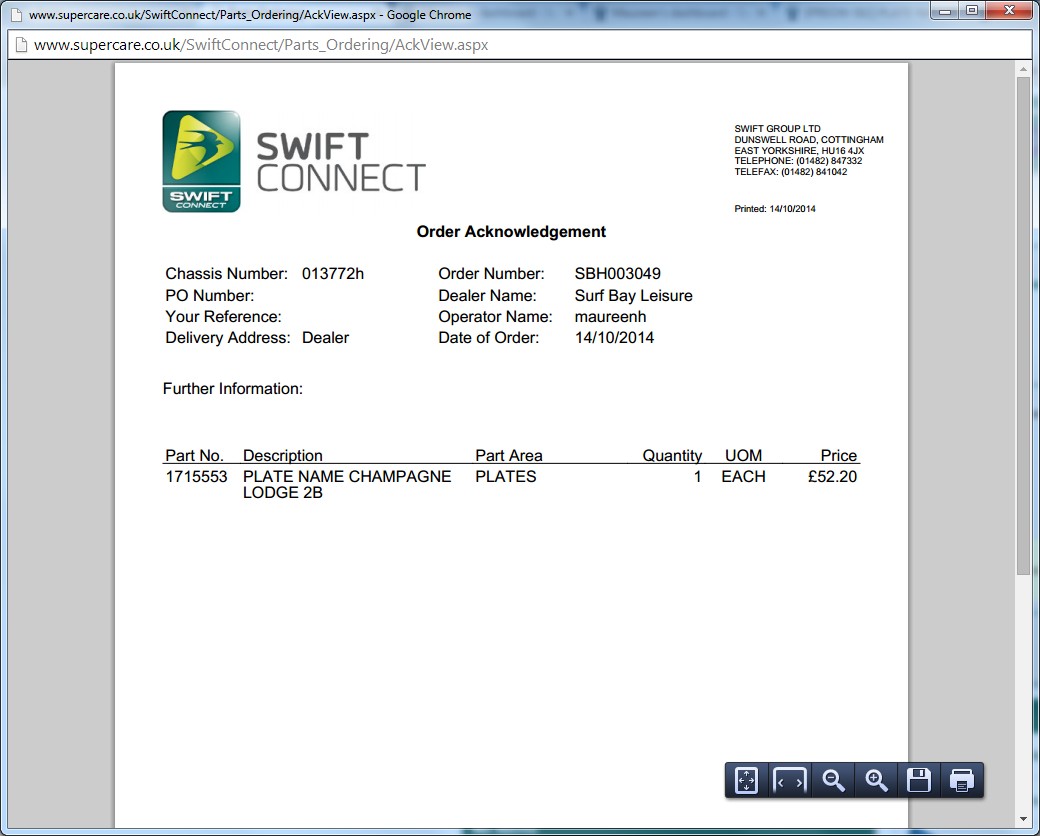Click chassis number 013772h
The image size is (1040, 836).
point(333,273)
